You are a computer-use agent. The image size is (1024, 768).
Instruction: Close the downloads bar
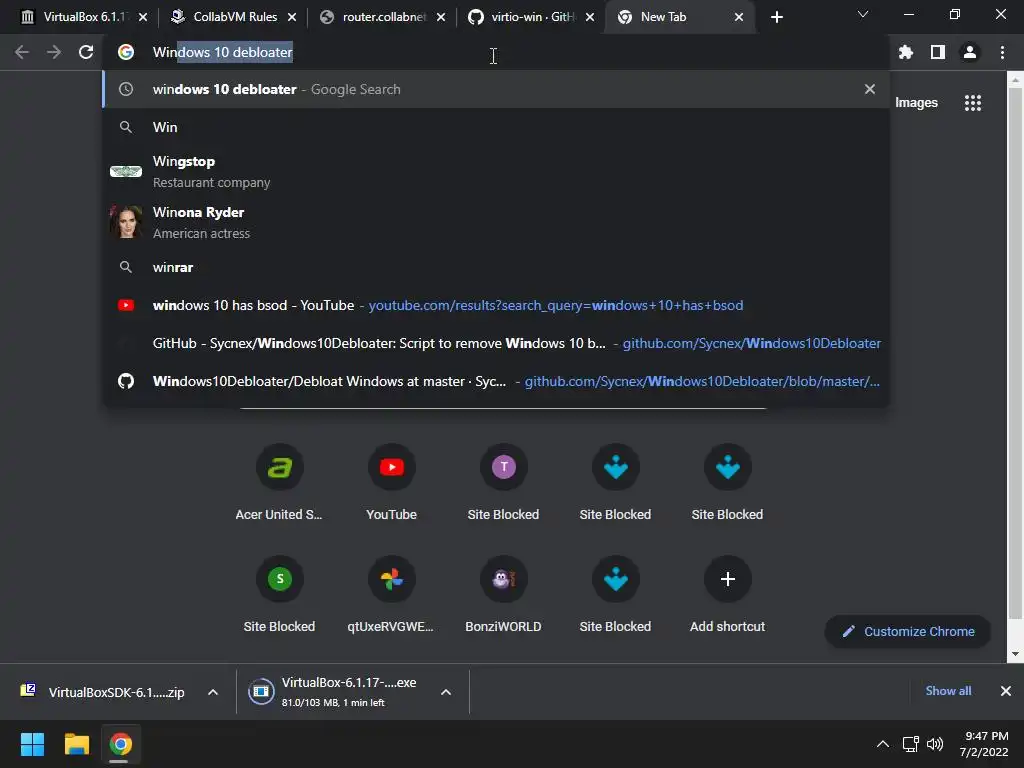point(1006,691)
